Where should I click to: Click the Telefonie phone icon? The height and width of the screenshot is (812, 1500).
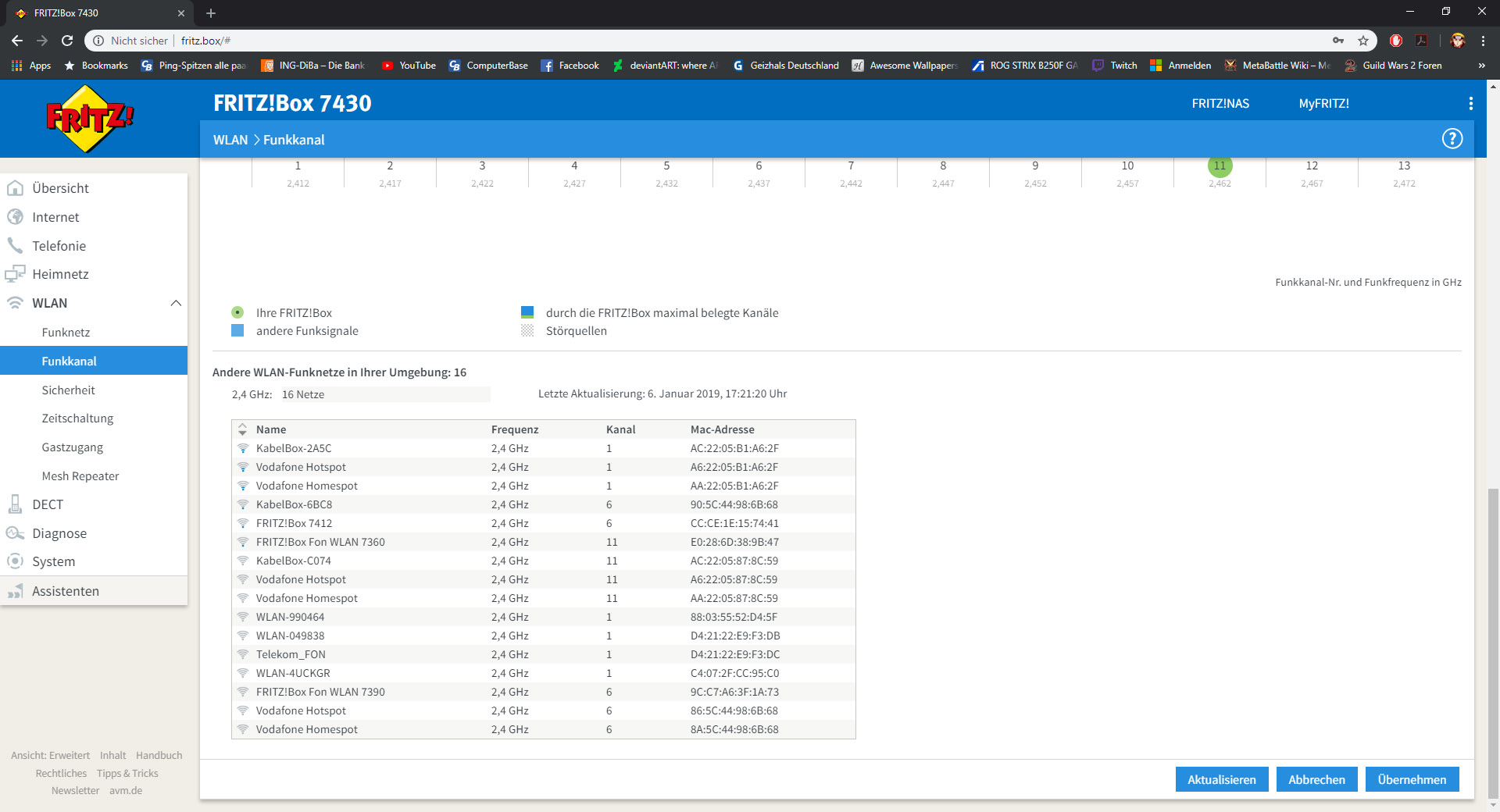coord(15,246)
